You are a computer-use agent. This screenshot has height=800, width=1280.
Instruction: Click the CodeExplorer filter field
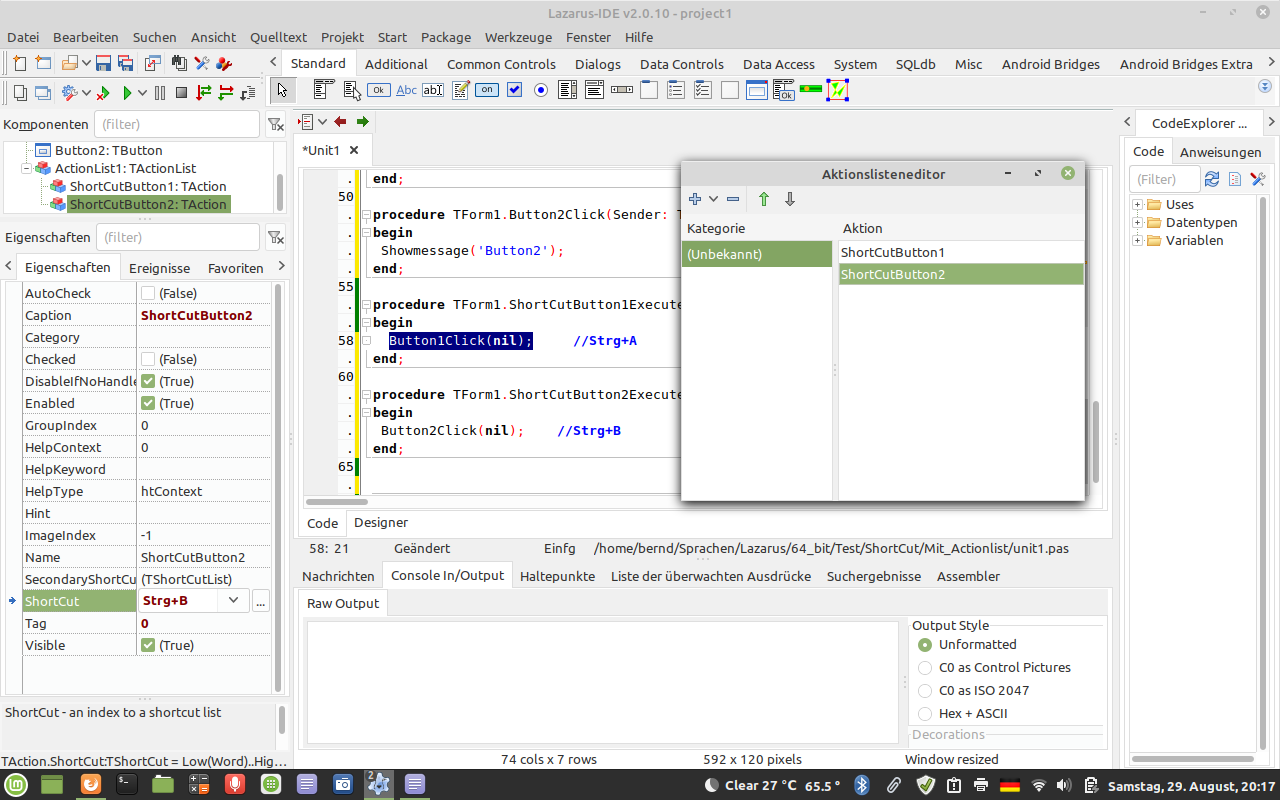tap(1164, 179)
